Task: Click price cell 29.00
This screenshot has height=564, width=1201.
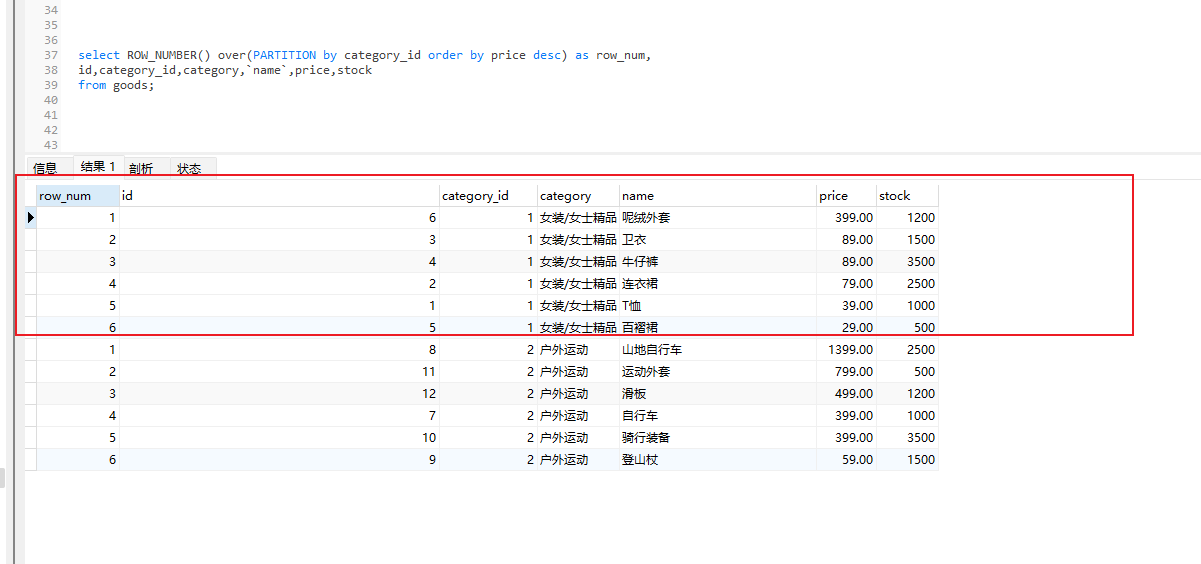Action: 846,328
